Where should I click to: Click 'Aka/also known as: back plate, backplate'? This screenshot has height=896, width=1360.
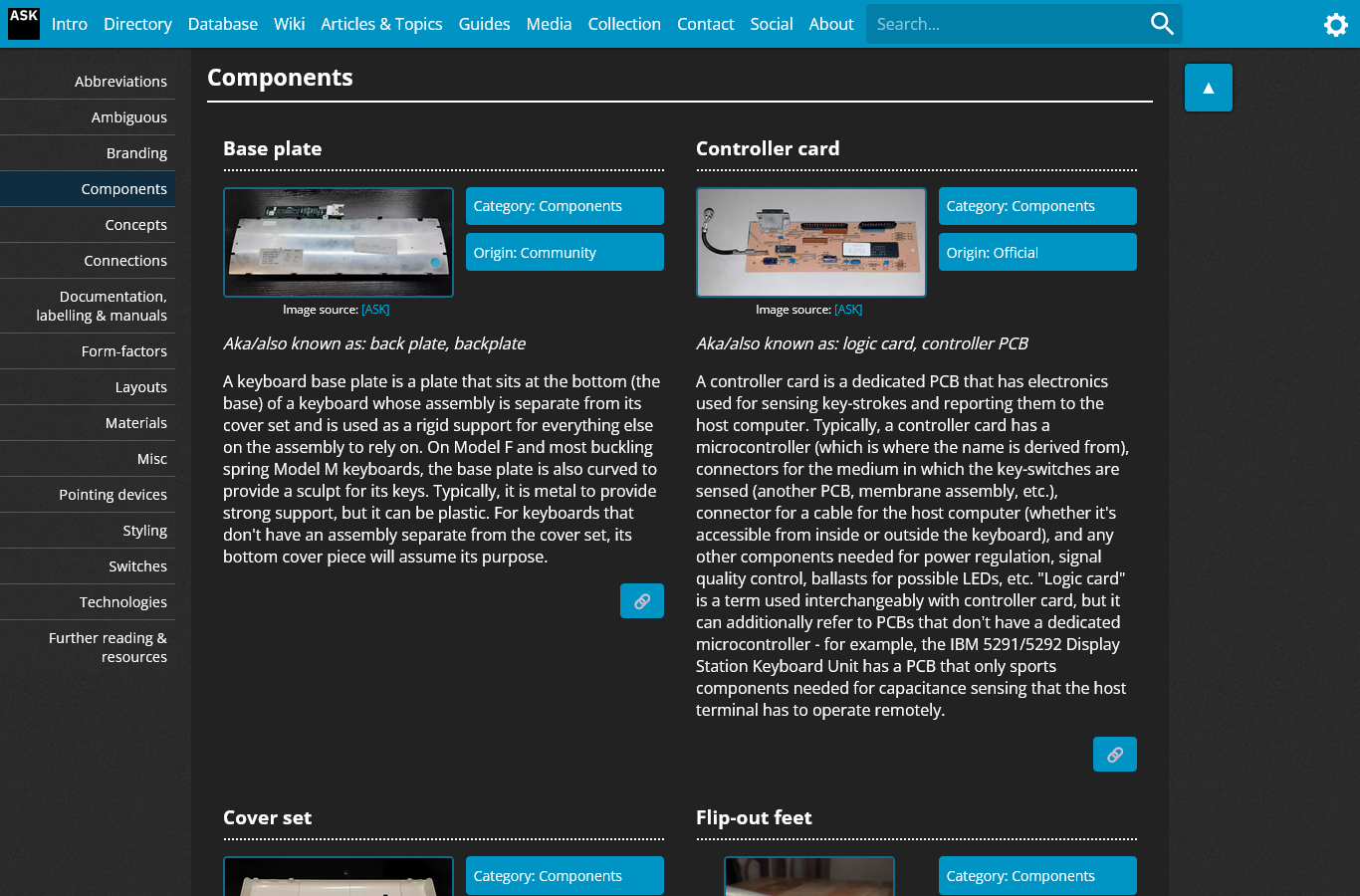coord(374,343)
